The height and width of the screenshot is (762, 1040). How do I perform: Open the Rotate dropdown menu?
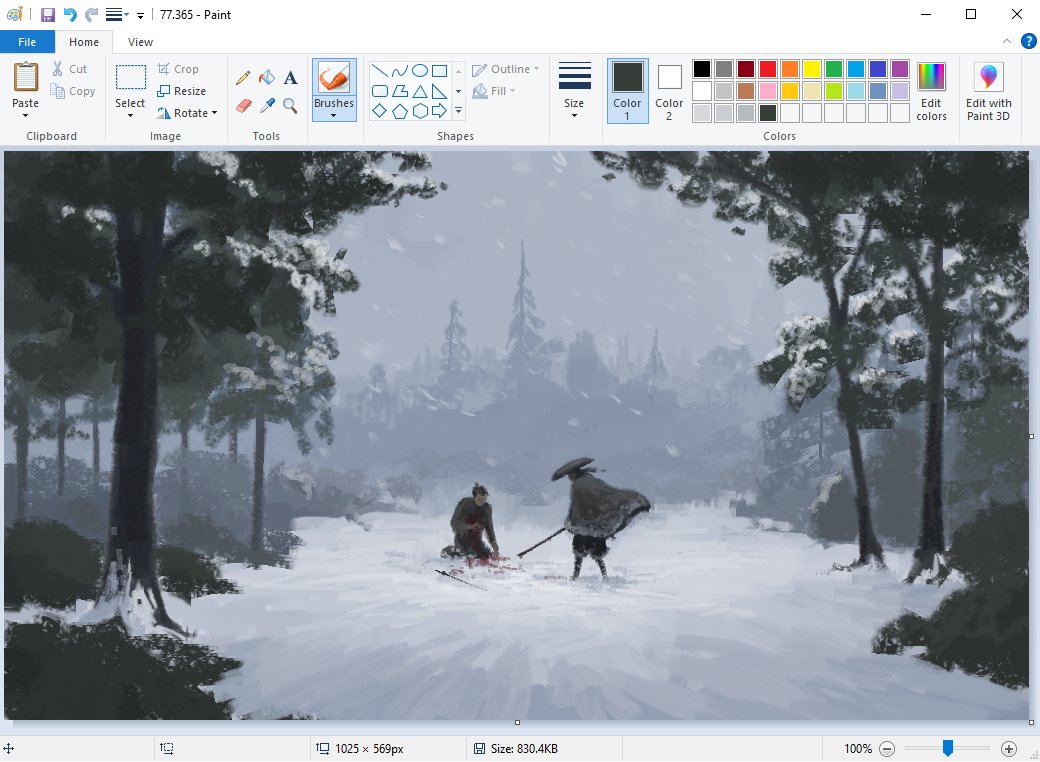(x=187, y=113)
